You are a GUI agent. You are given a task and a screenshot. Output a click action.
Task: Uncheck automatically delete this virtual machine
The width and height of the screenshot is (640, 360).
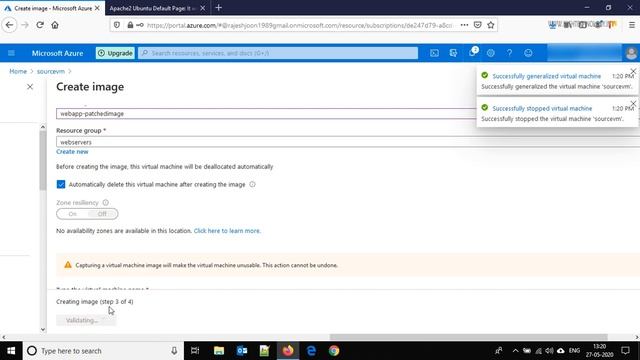(x=61, y=184)
